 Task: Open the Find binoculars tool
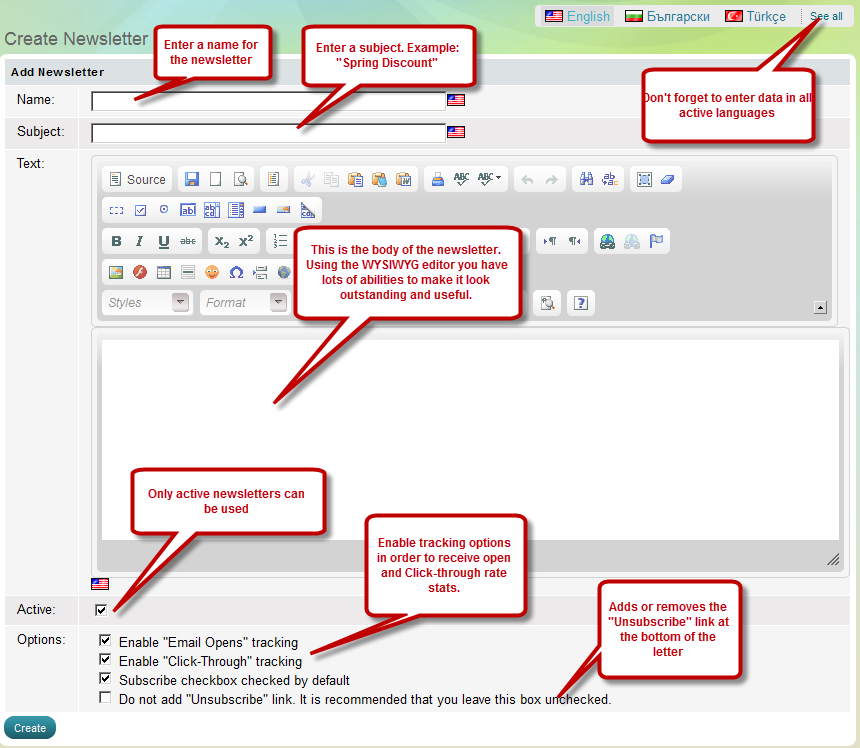(x=587, y=180)
